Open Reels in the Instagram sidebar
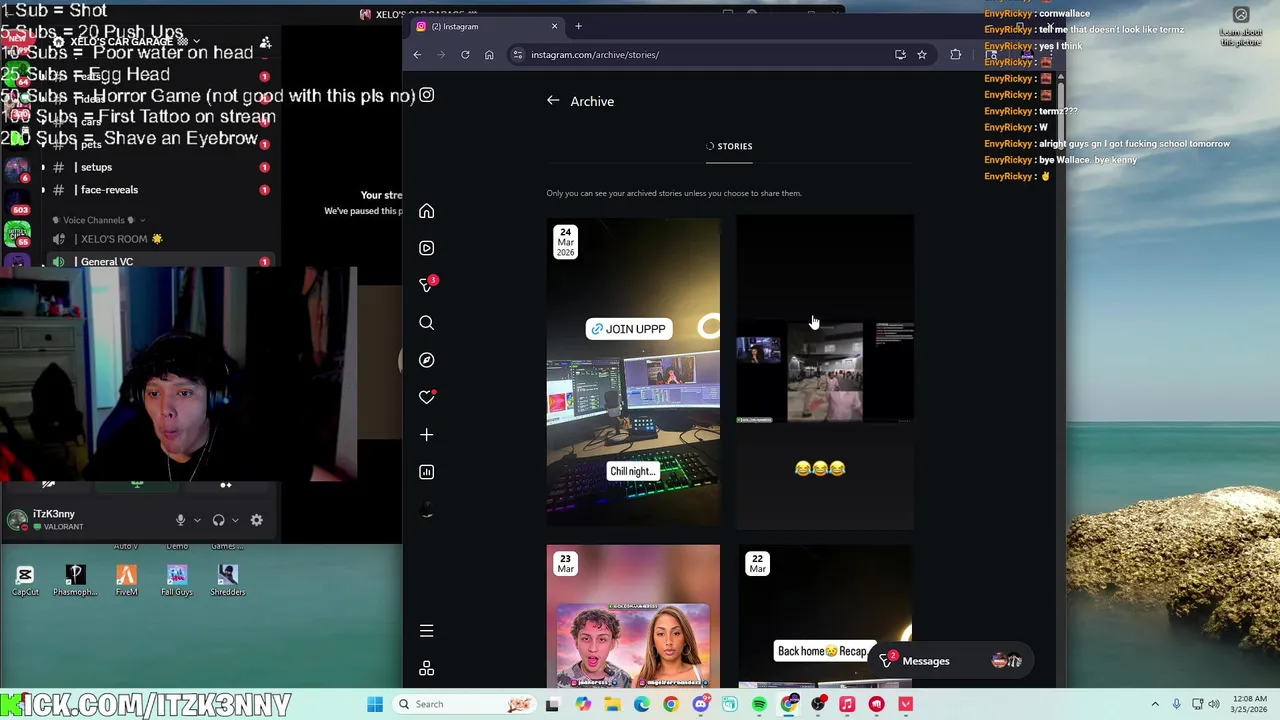The width and height of the screenshot is (1280, 720). tap(426, 248)
